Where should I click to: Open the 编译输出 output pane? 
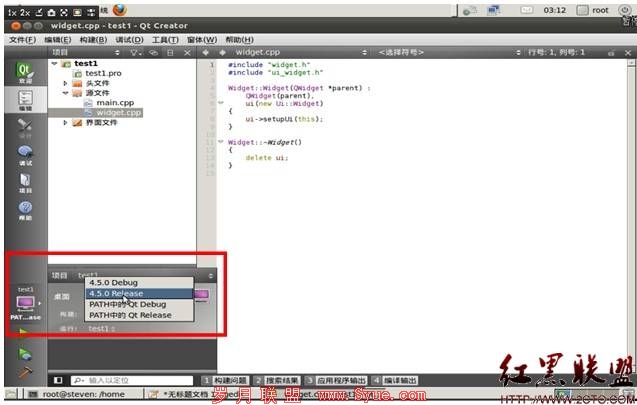click(395, 380)
